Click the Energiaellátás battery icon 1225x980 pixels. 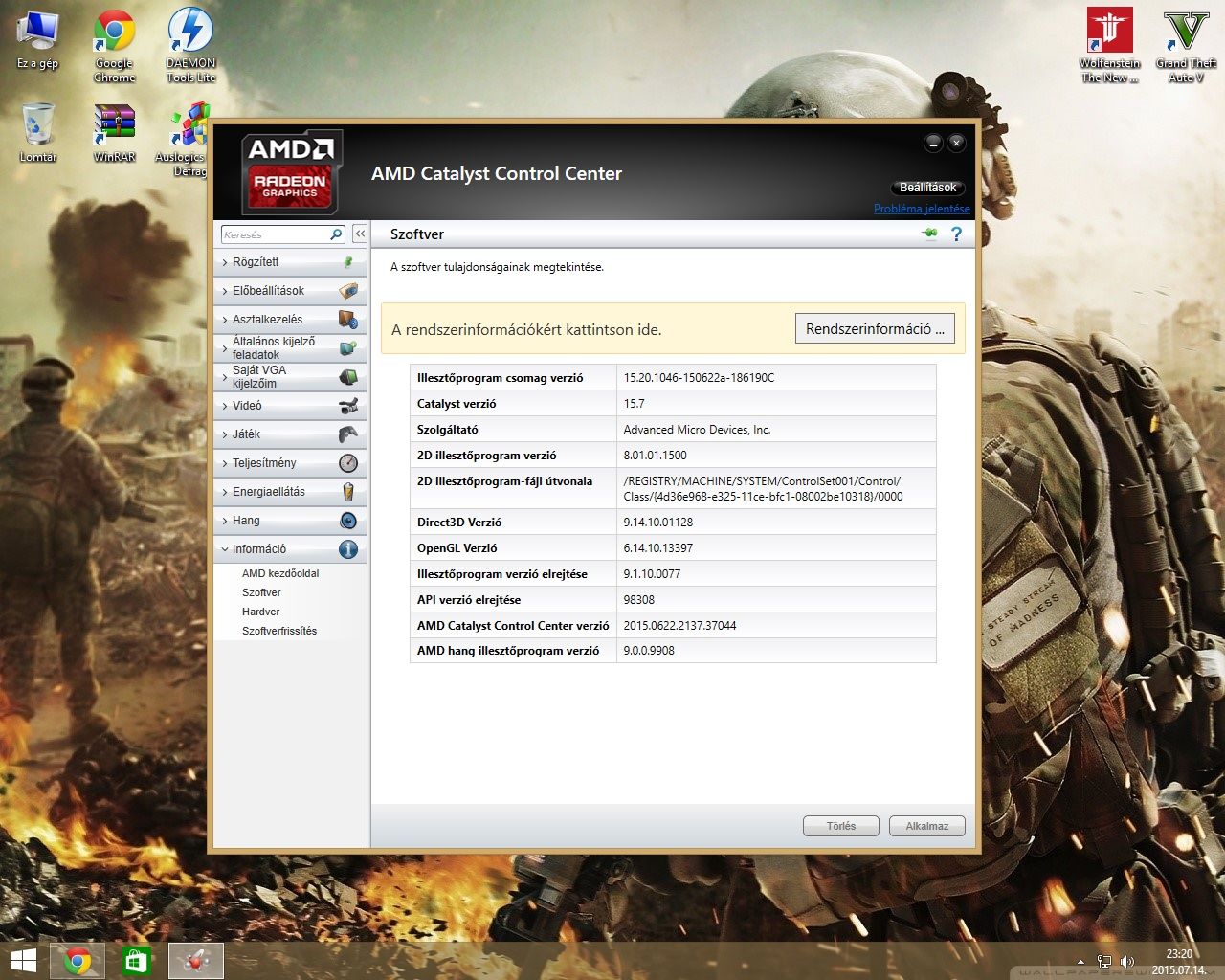pos(348,491)
